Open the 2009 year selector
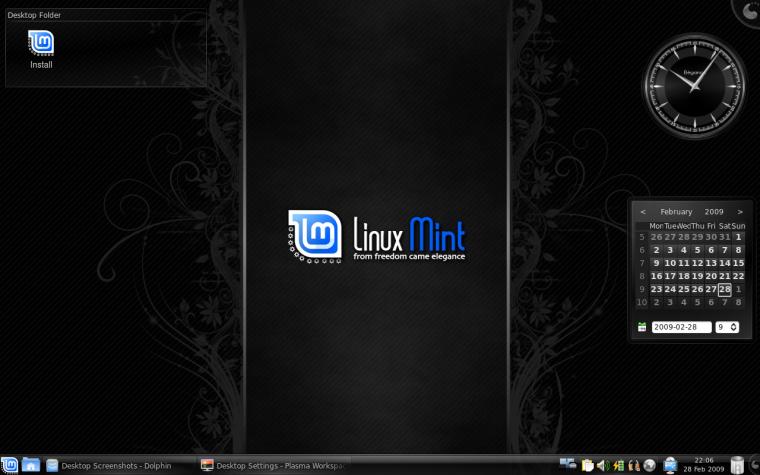 click(714, 212)
